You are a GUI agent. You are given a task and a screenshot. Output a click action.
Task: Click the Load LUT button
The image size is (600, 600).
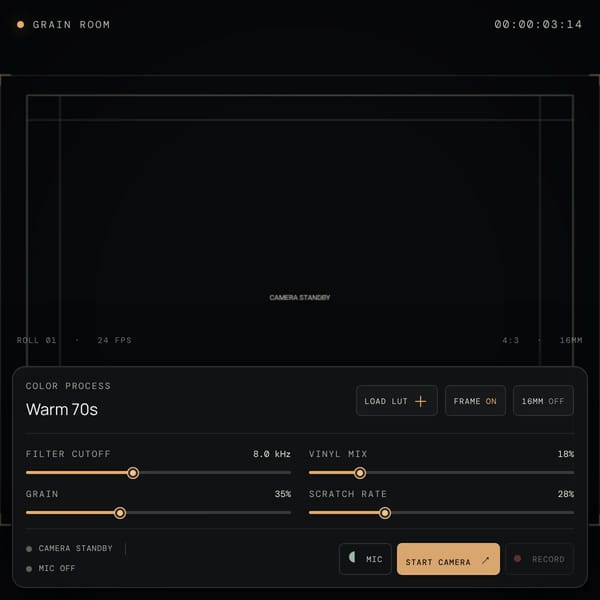click(396, 401)
